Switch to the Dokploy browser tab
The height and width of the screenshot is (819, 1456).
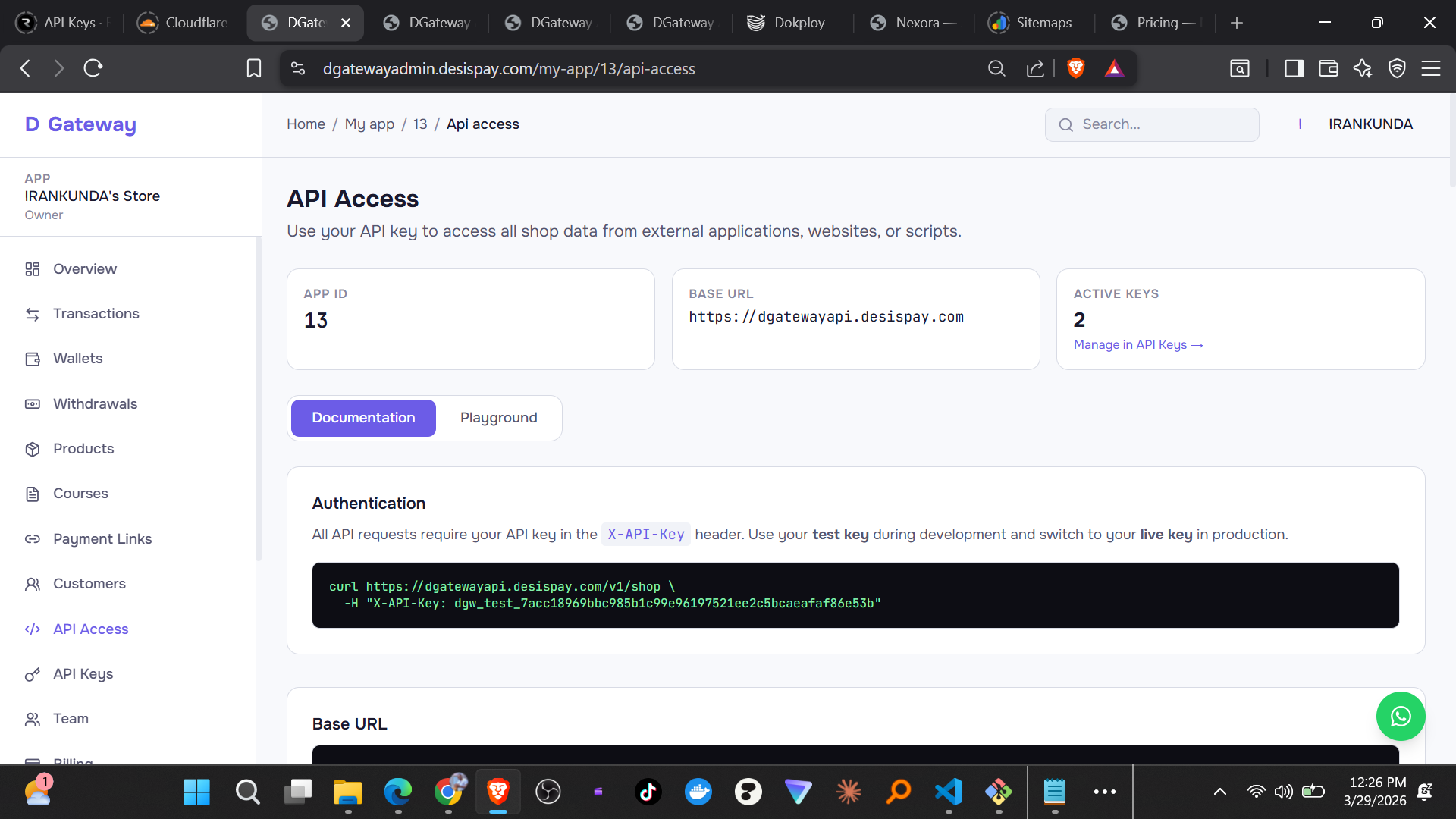coord(786,23)
